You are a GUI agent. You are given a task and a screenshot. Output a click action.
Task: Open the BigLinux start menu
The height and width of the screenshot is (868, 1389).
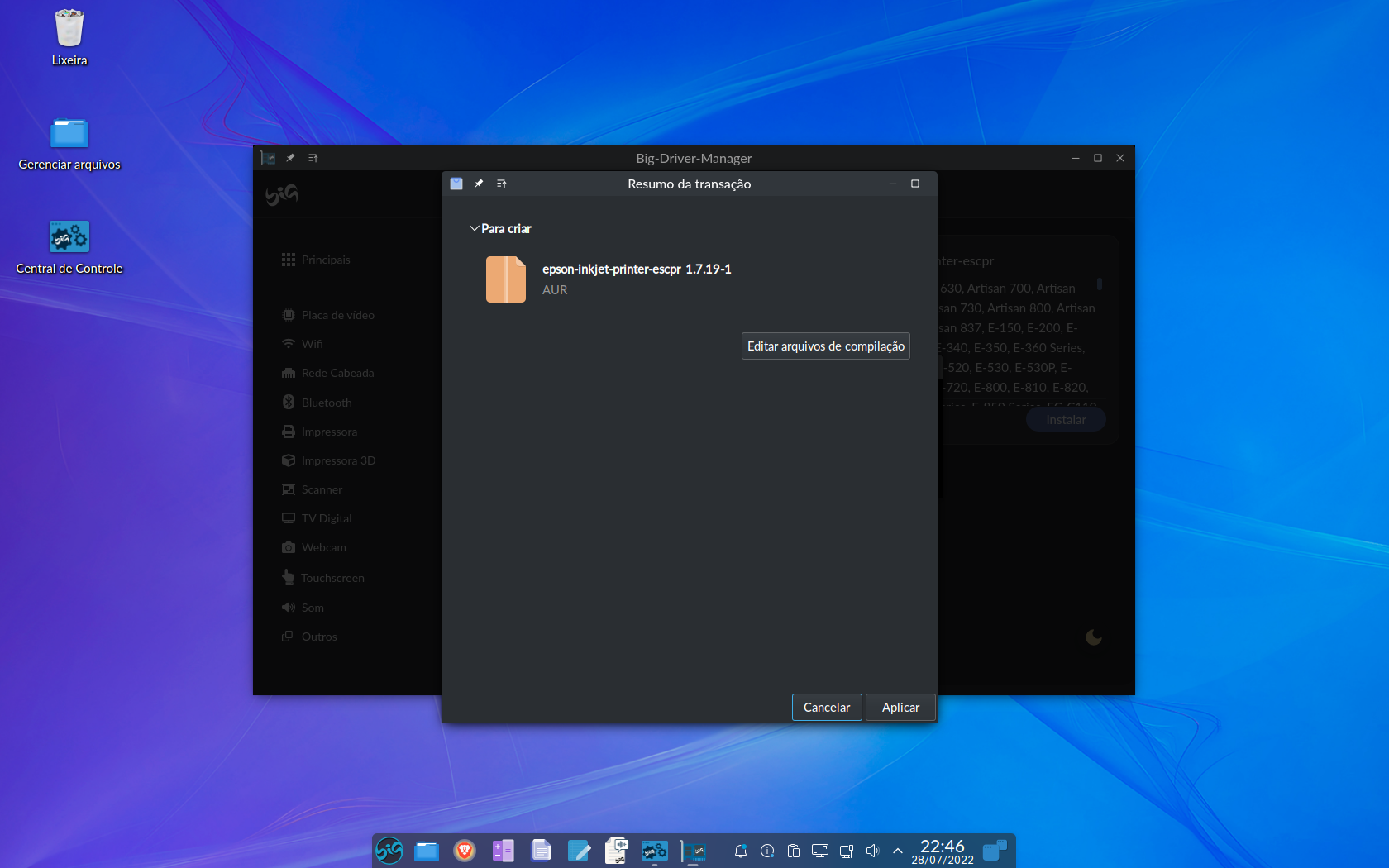[389, 850]
